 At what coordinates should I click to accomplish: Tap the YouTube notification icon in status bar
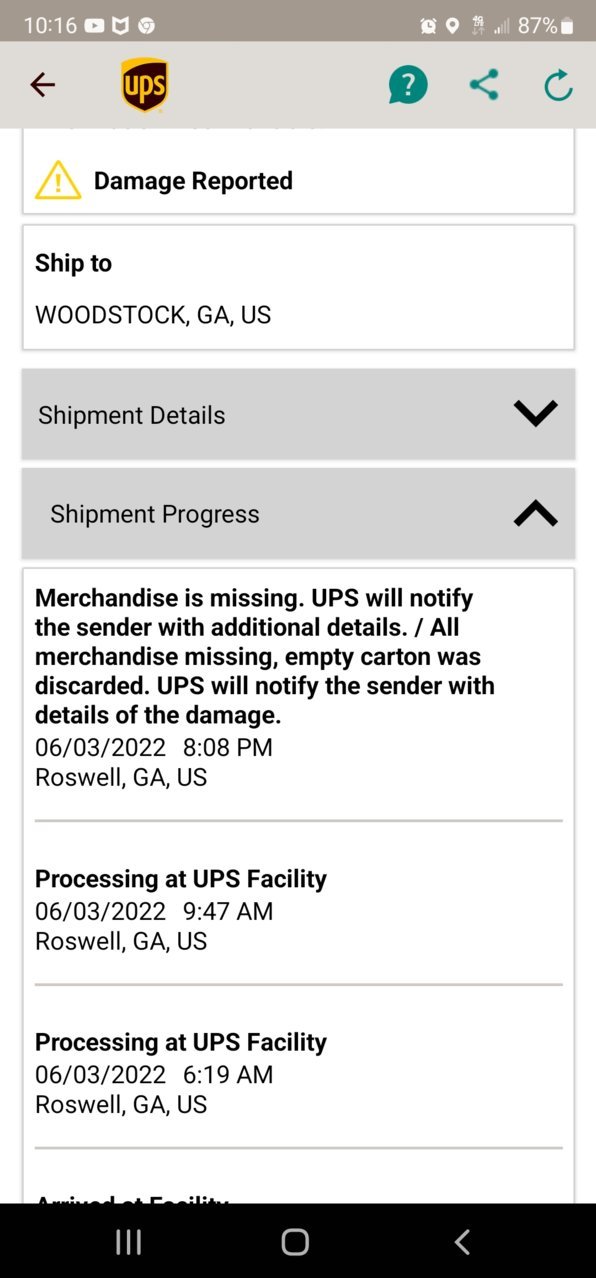(94, 26)
